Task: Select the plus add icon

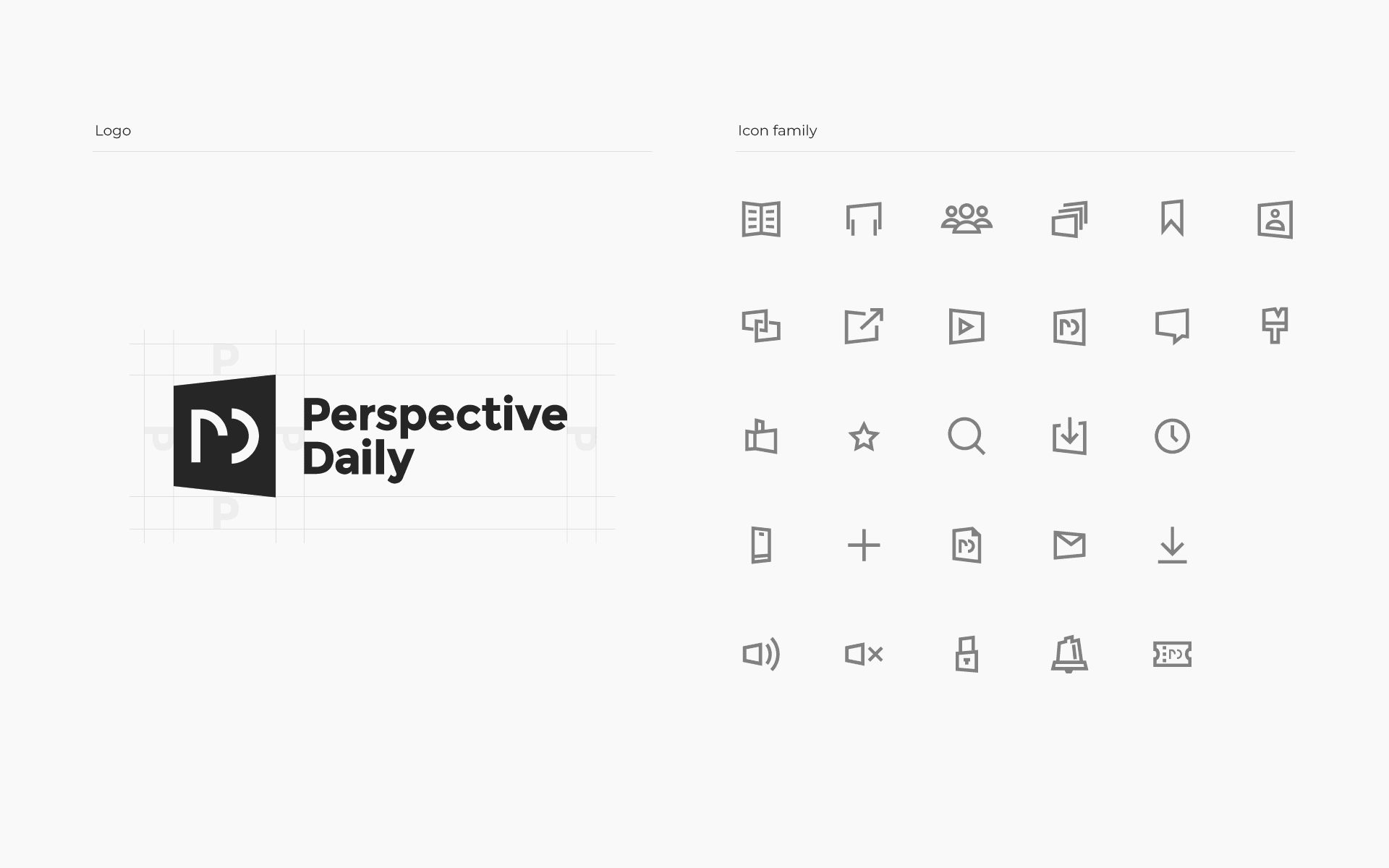Action: (x=864, y=545)
